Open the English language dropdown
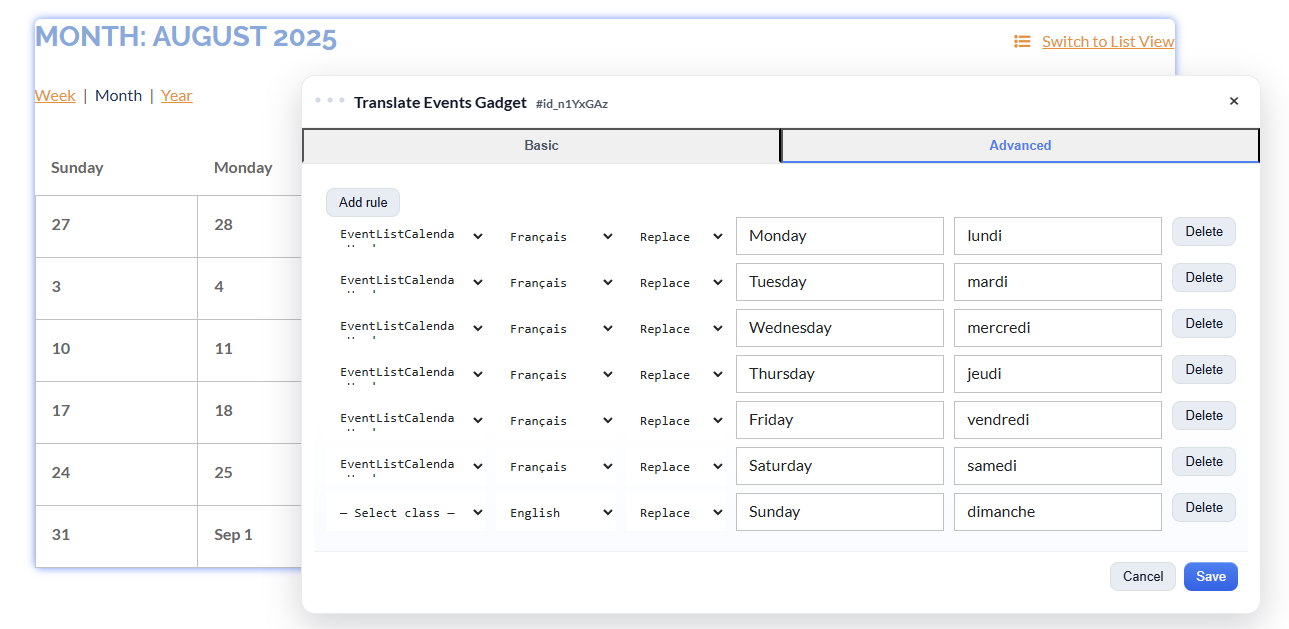 tap(558, 512)
